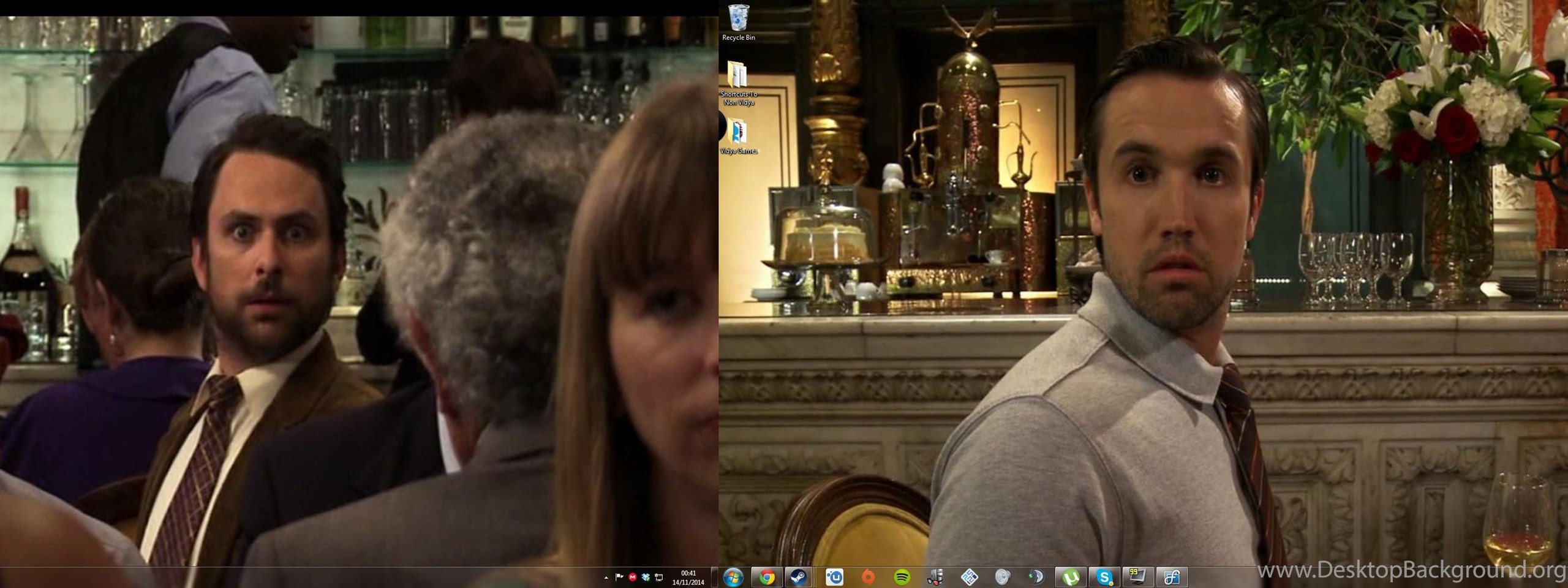Open Origin from the taskbar
The height and width of the screenshot is (588, 1568).
[868, 577]
